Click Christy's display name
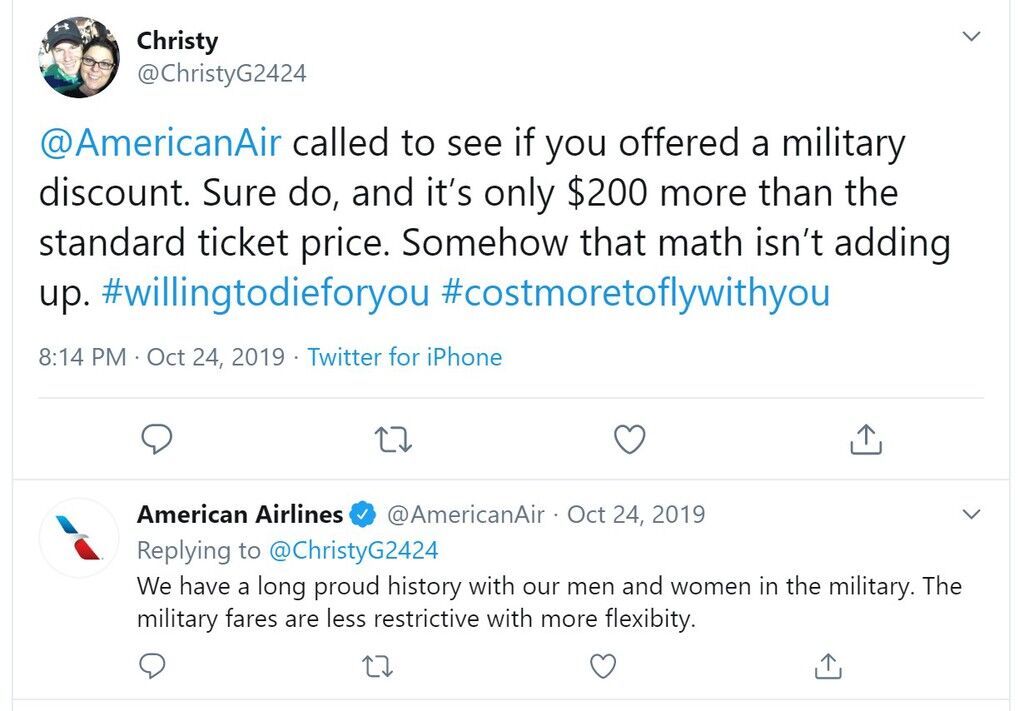The width and height of the screenshot is (1024, 711). click(x=177, y=40)
